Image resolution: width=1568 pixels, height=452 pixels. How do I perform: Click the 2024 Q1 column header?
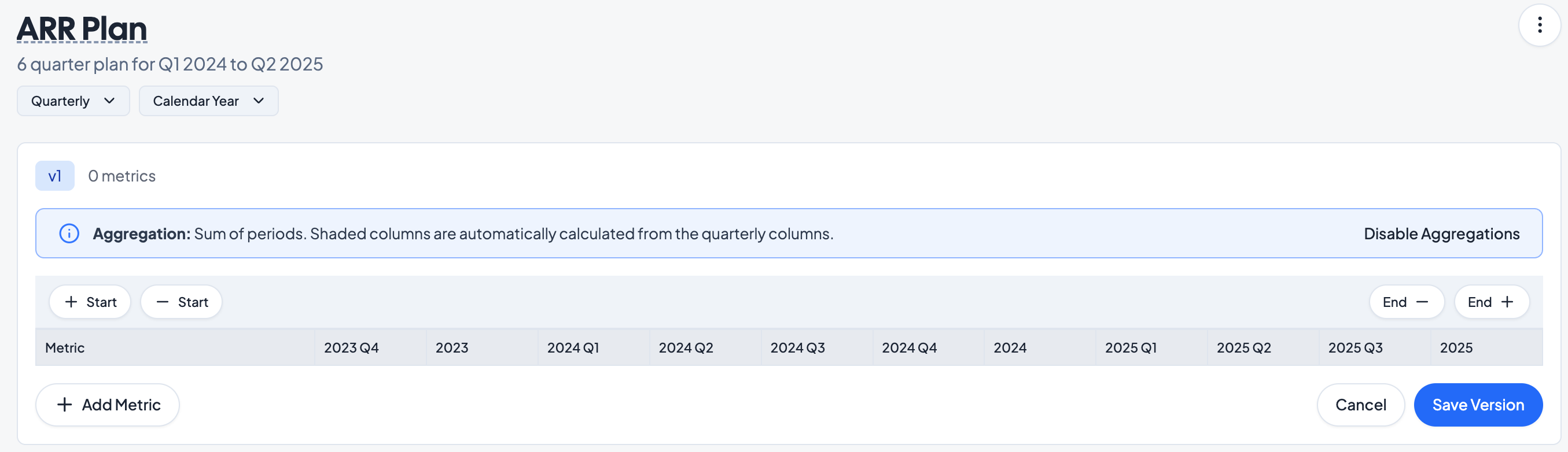573,347
